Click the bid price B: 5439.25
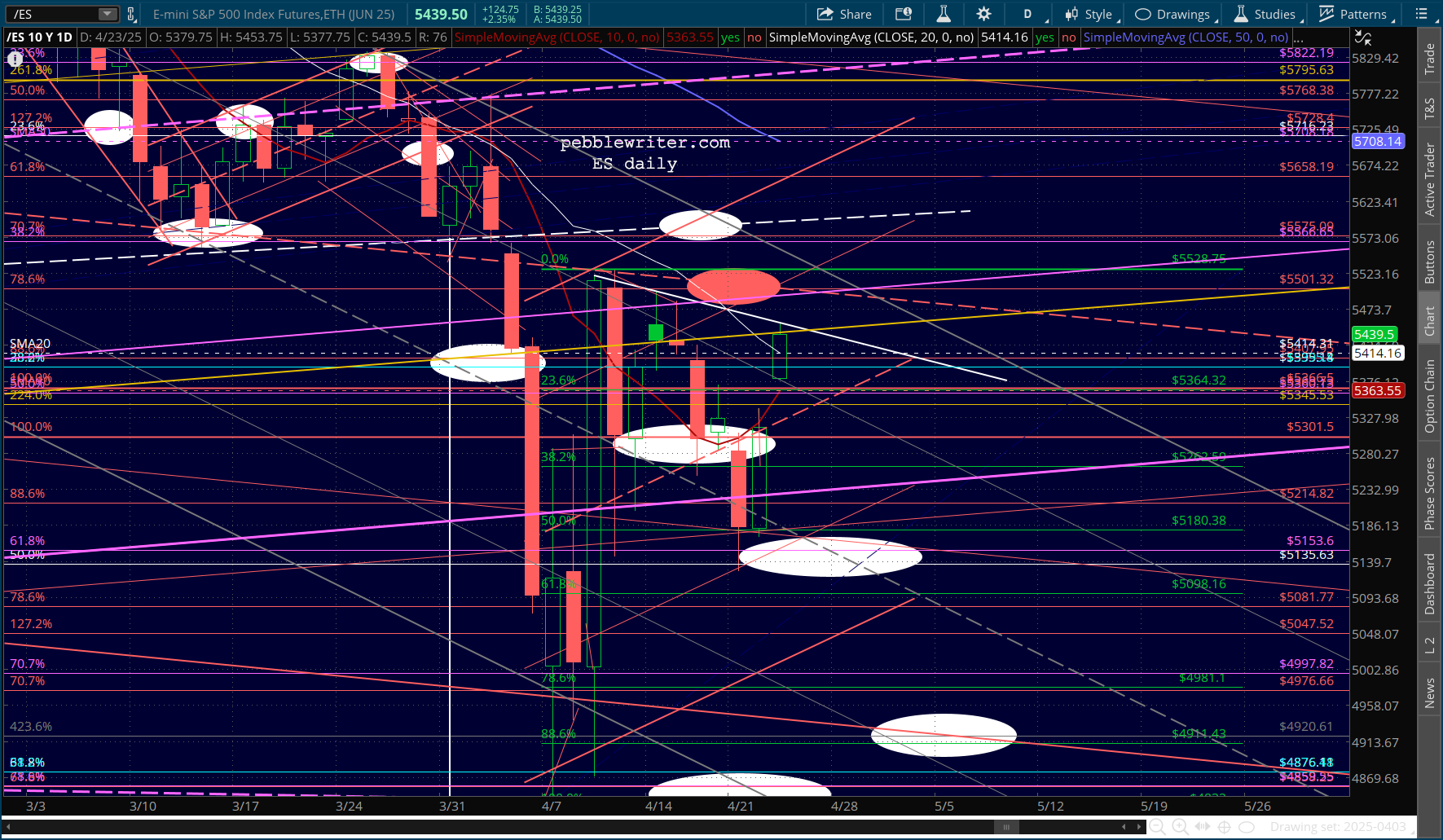1443x840 pixels. coord(557,9)
